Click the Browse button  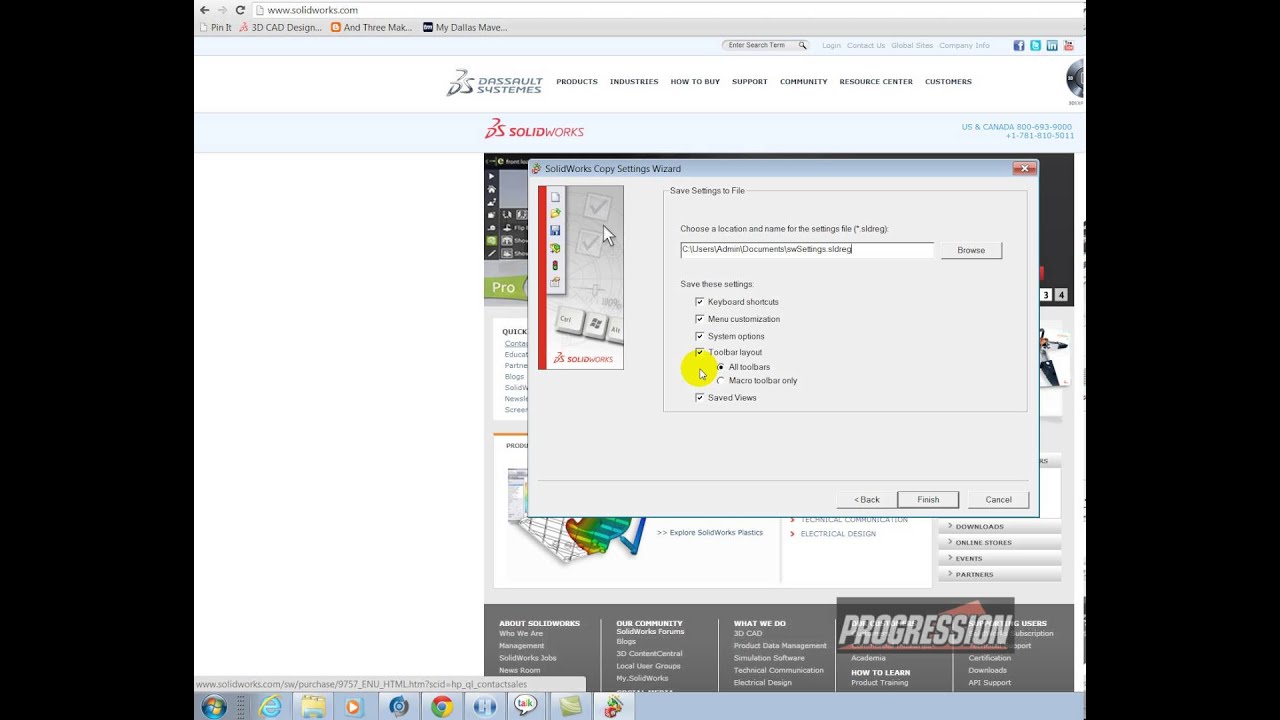(x=971, y=250)
